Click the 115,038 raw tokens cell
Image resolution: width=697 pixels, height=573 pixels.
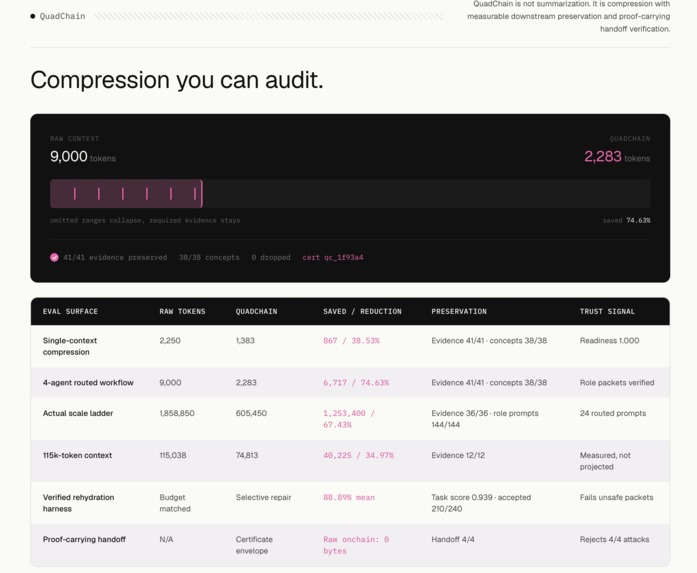pos(173,456)
